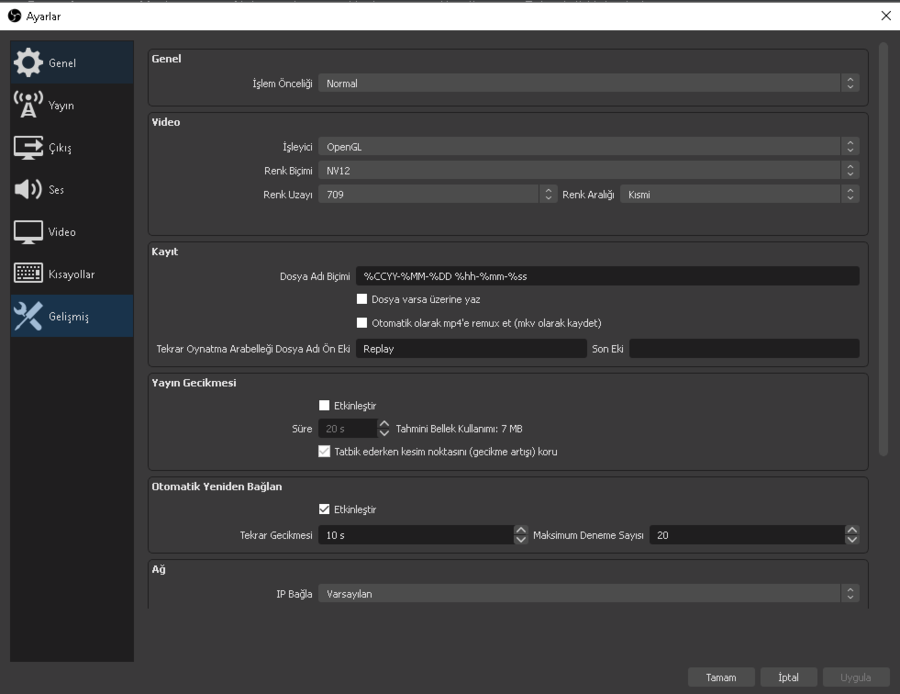Select the Video settings tab
The height and width of the screenshot is (694, 900).
72,232
